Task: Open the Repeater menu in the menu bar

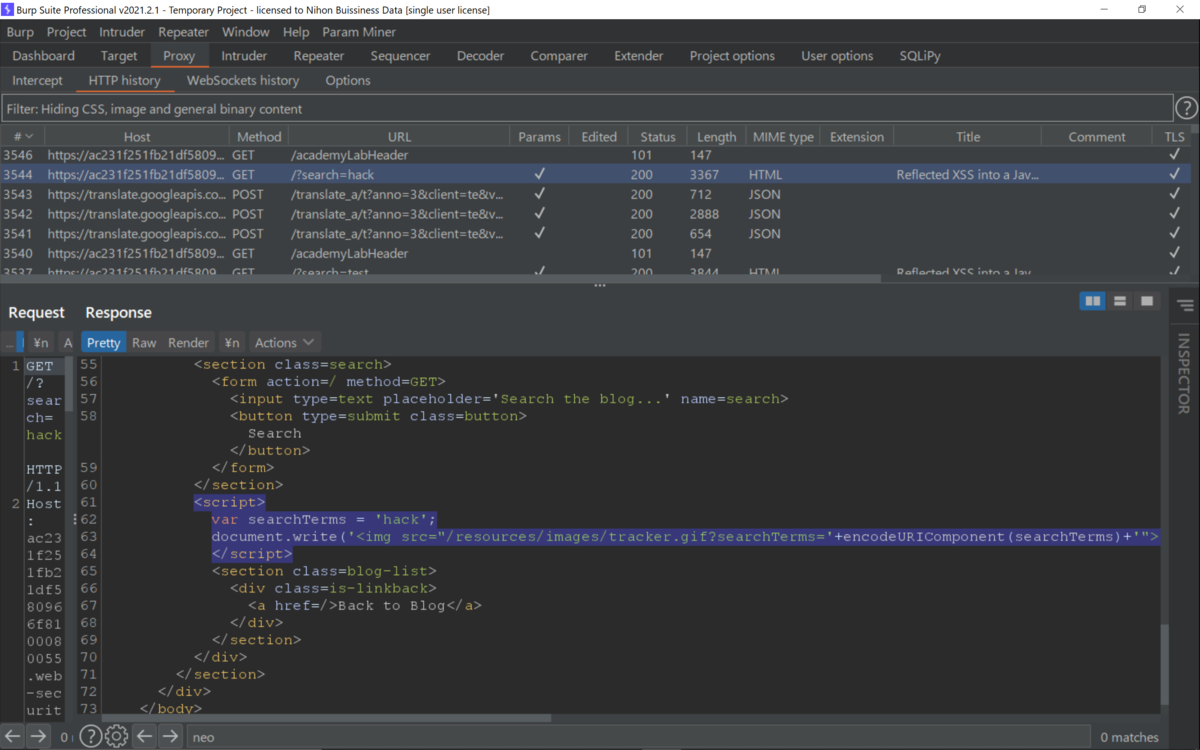Action: [183, 31]
